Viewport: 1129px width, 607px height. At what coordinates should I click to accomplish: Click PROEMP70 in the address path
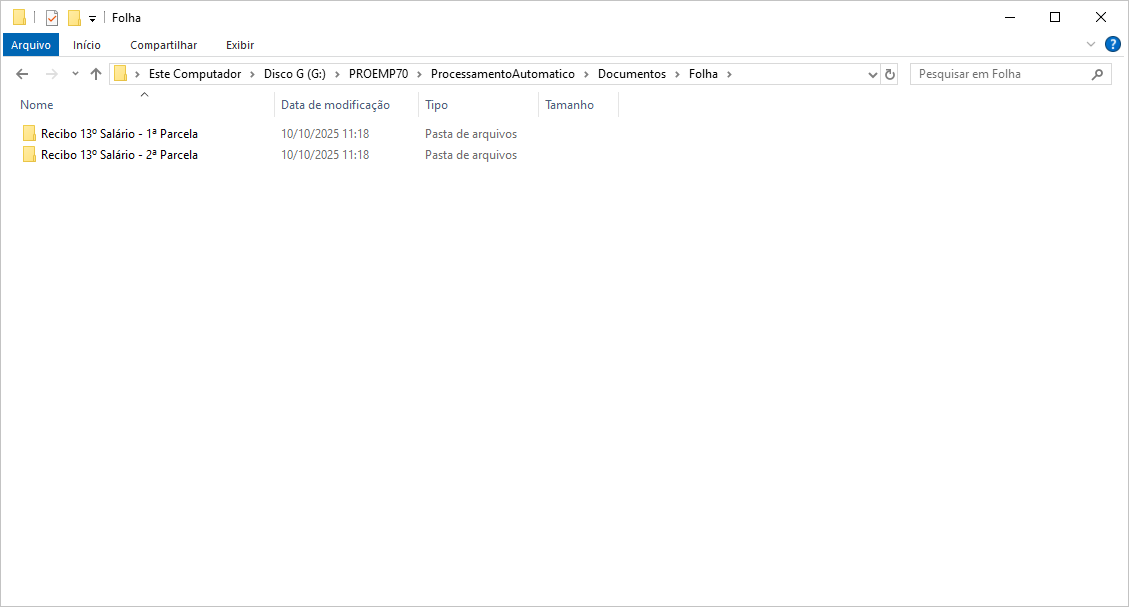[x=378, y=74]
